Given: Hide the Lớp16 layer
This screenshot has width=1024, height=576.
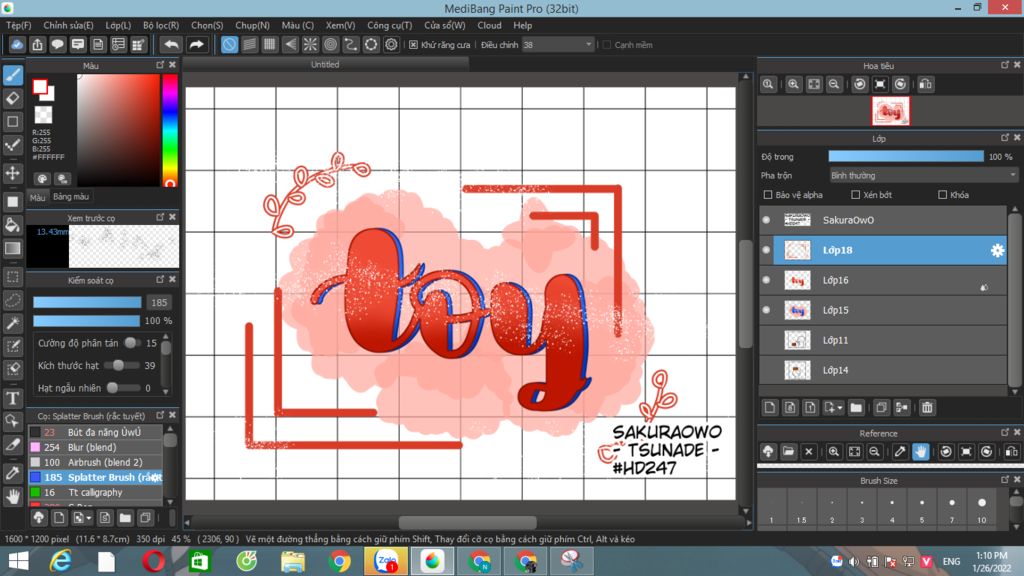Looking at the screenshot, I should pos(766,280).
